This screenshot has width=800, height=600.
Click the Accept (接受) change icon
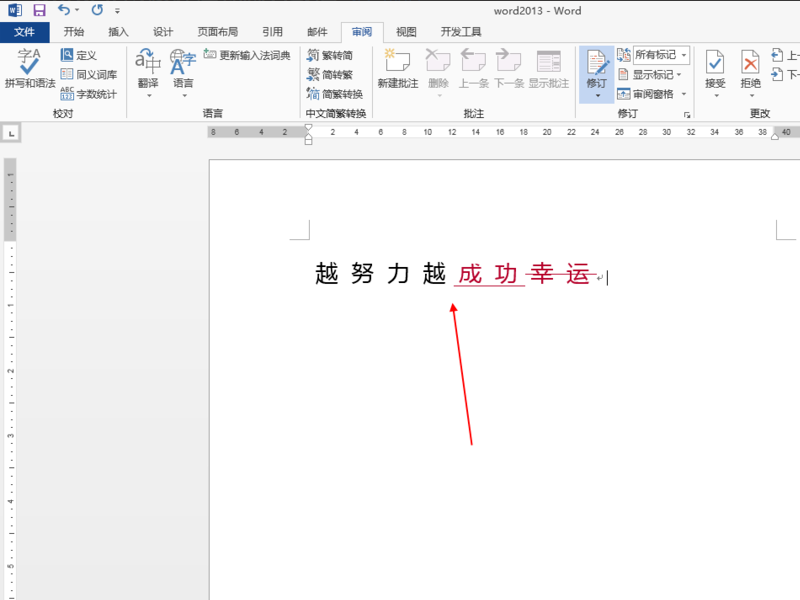715,67
